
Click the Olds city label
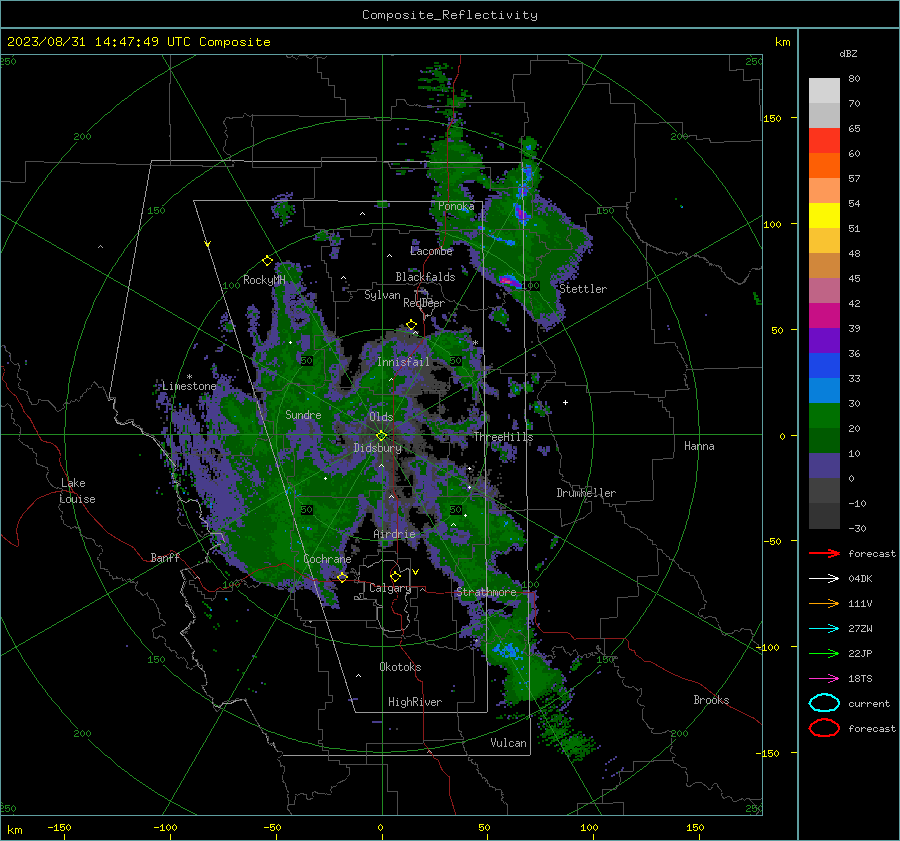pos(381,417)
